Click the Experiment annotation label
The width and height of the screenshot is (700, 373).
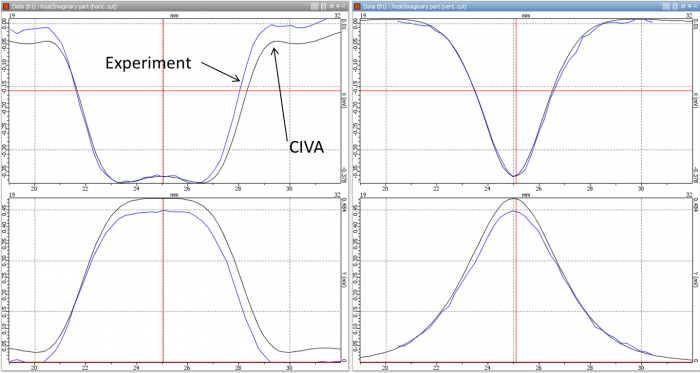point(148,63)
